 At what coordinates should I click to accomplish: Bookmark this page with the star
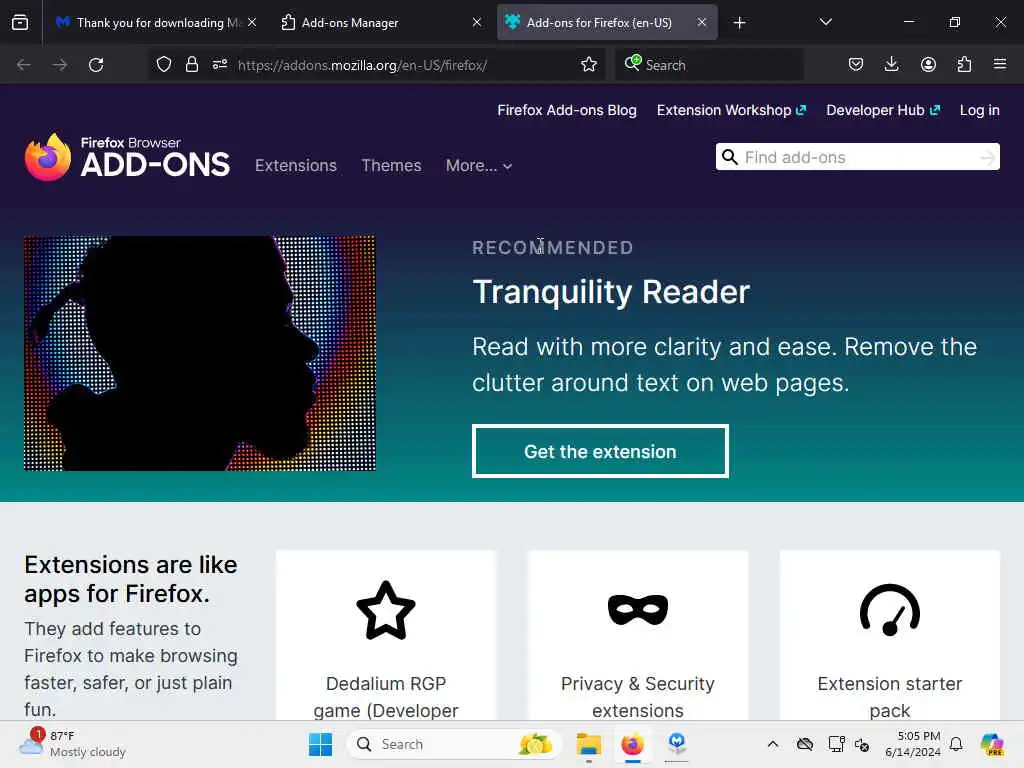click(588, 64)
